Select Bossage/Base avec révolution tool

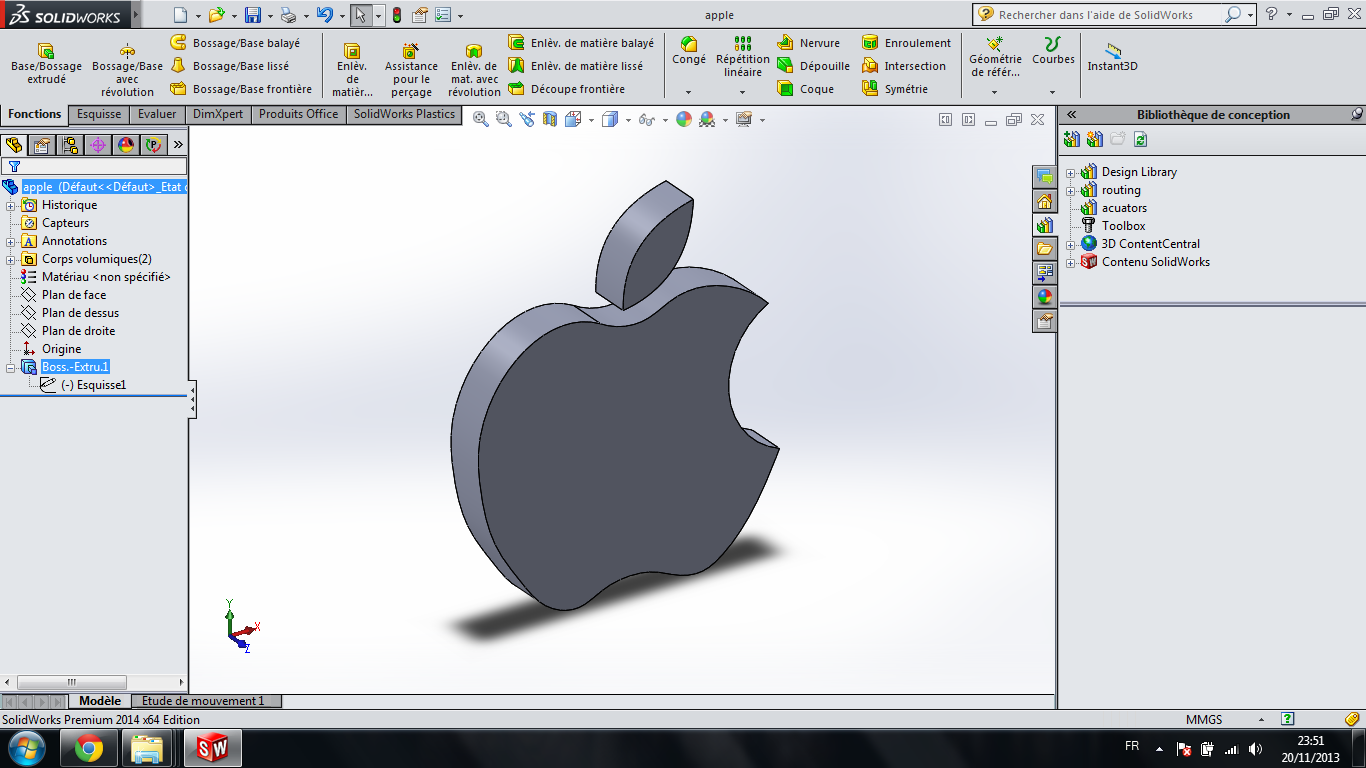point(127,69)
